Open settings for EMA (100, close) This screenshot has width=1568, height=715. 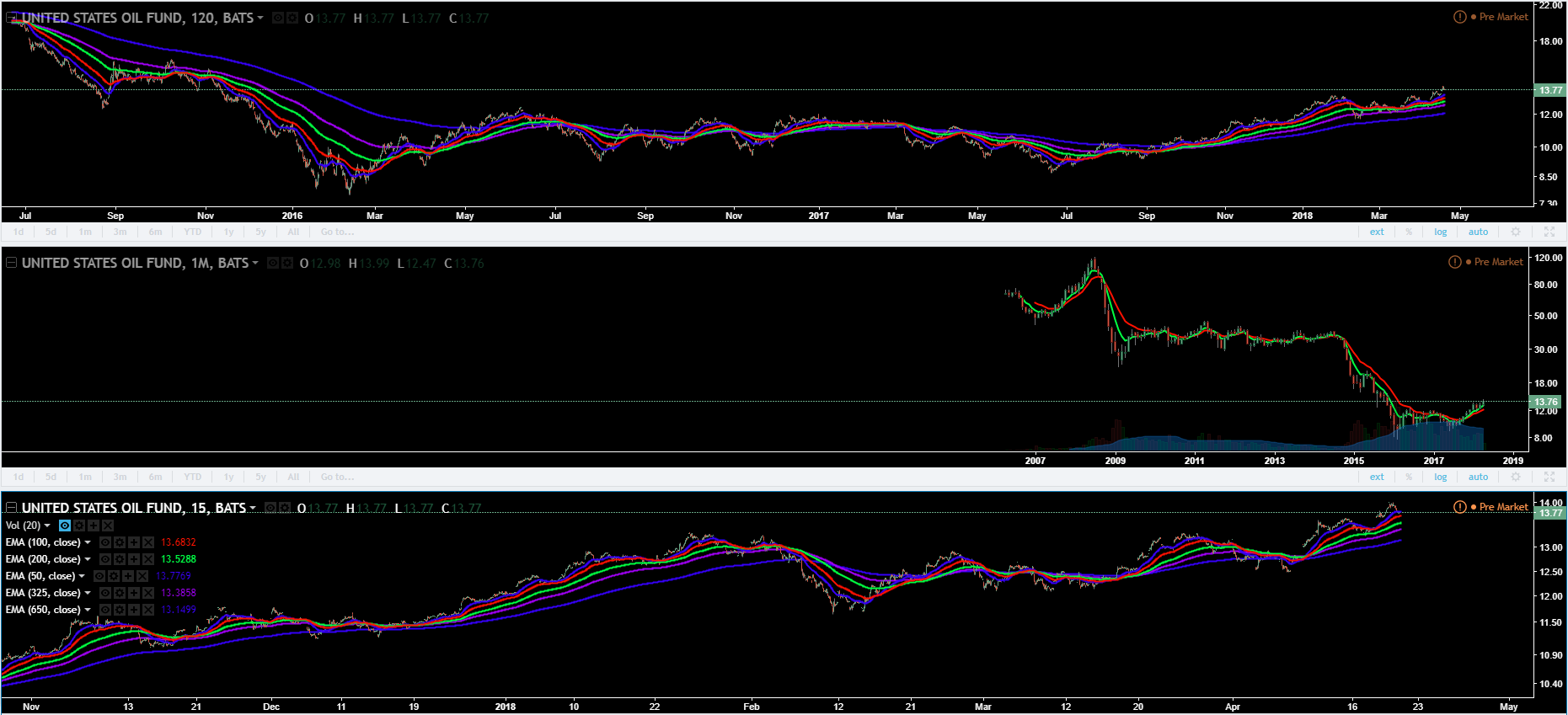coord(120,542)
